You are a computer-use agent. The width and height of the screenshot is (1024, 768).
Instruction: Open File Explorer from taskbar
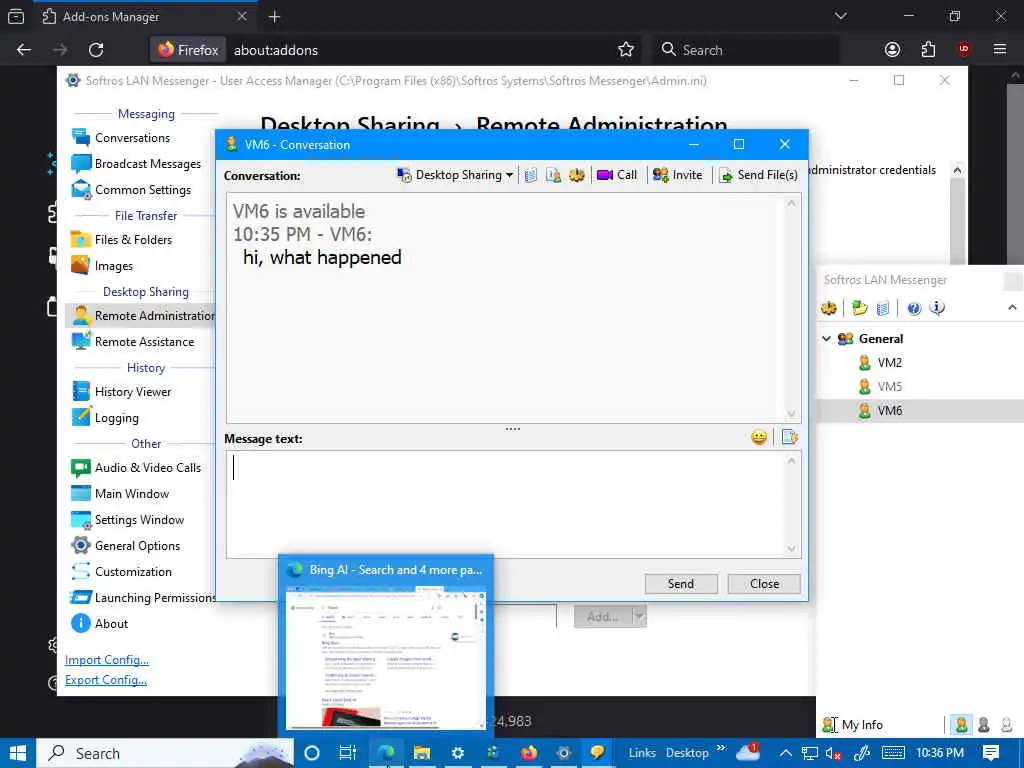click(422, 753)
